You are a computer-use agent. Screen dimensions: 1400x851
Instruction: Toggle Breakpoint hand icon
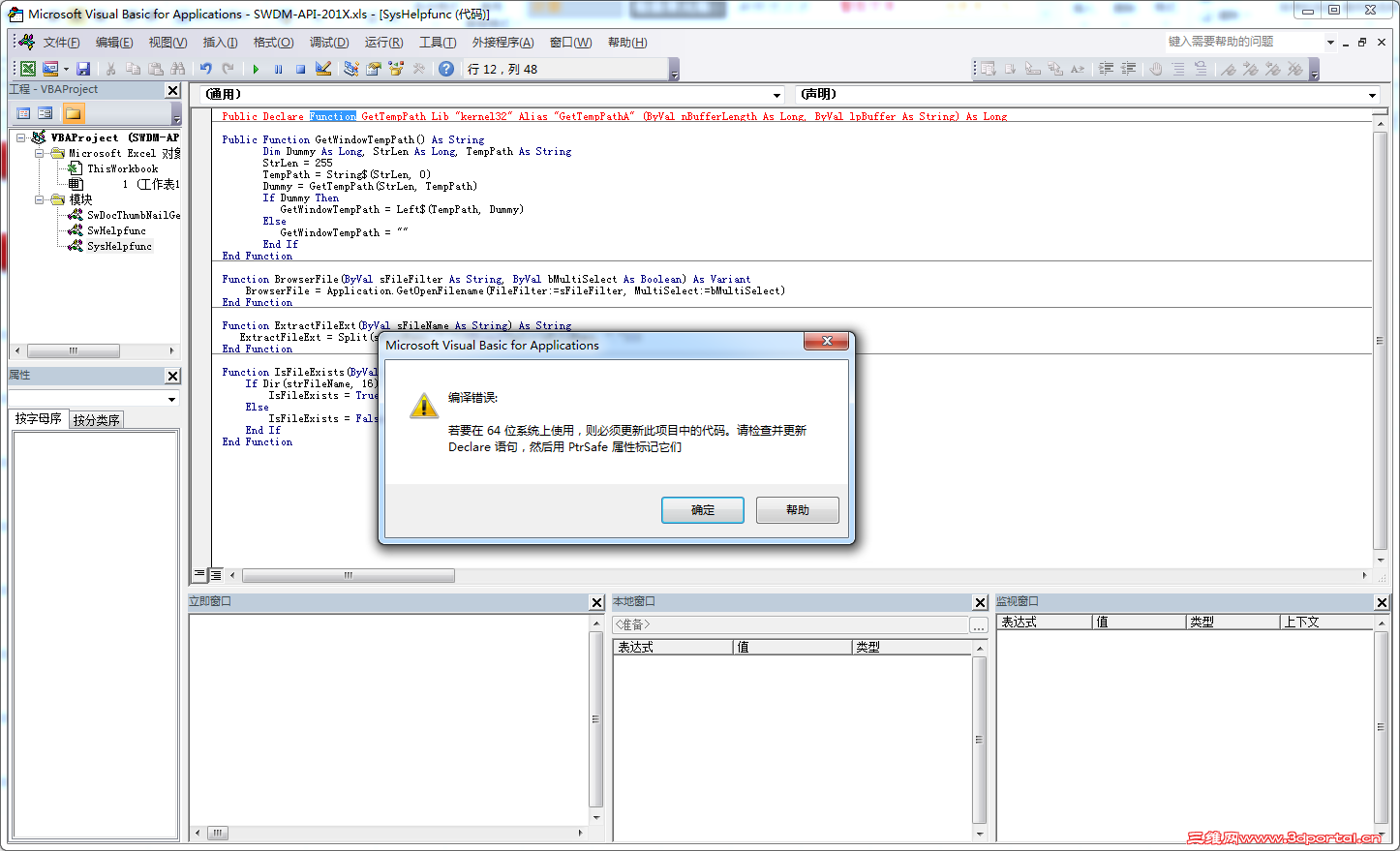click(1156, 69)
